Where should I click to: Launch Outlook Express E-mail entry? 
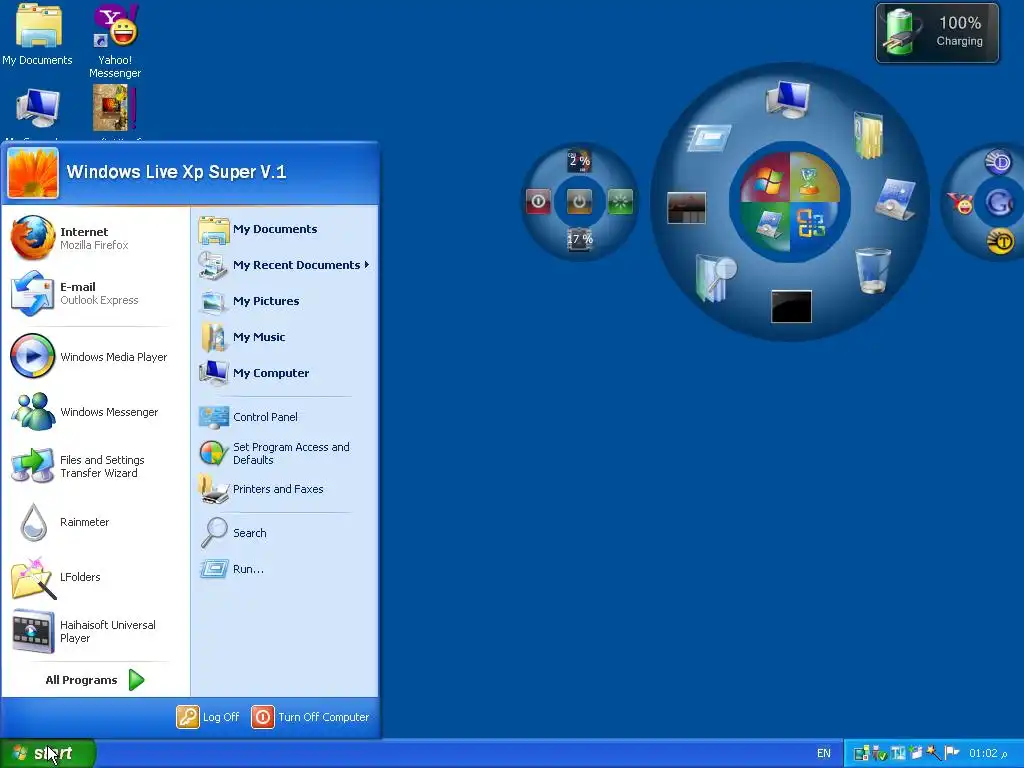pyautogui.click(x=95, y=293)
